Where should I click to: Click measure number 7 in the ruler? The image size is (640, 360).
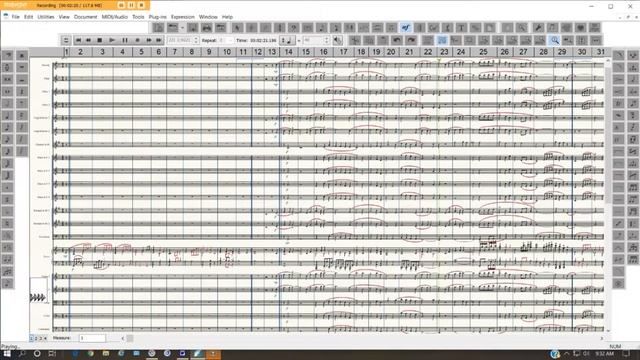175,52
